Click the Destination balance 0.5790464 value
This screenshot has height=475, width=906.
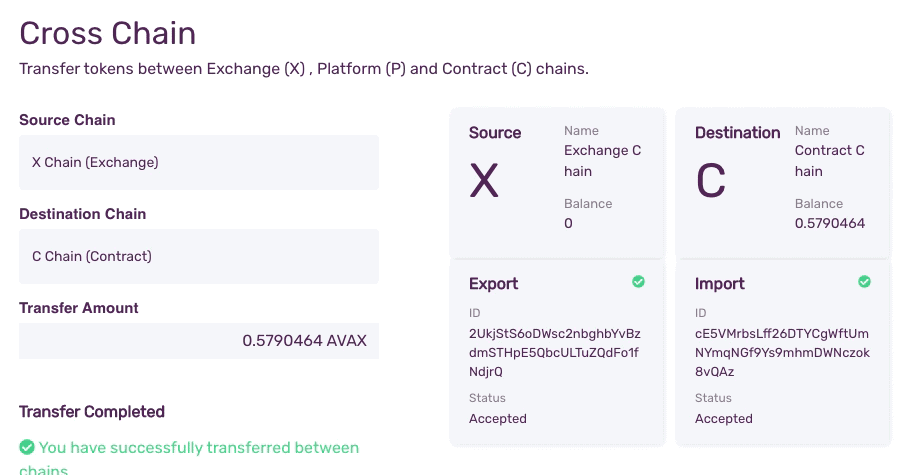point(830,223)
